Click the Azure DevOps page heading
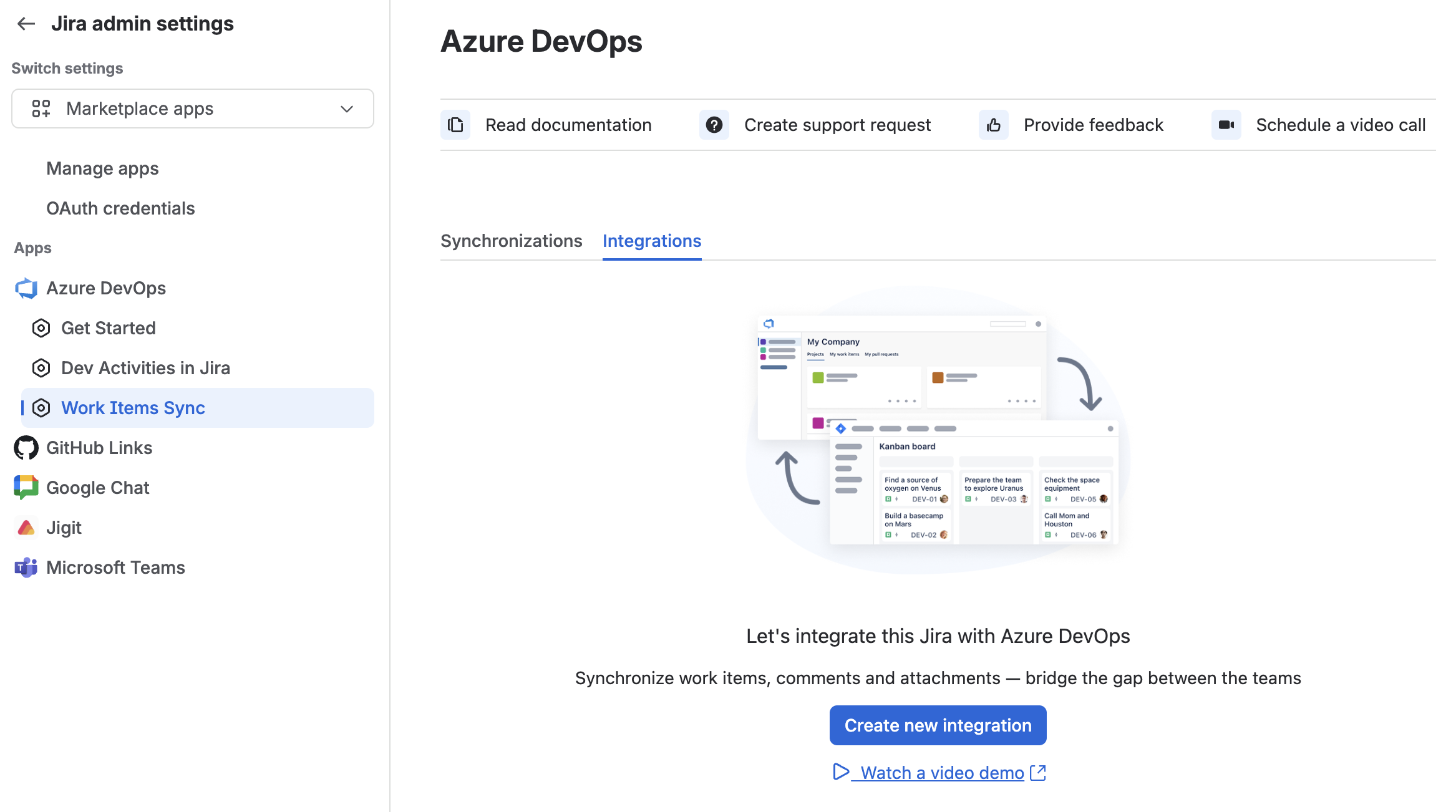 coord(541,41)
